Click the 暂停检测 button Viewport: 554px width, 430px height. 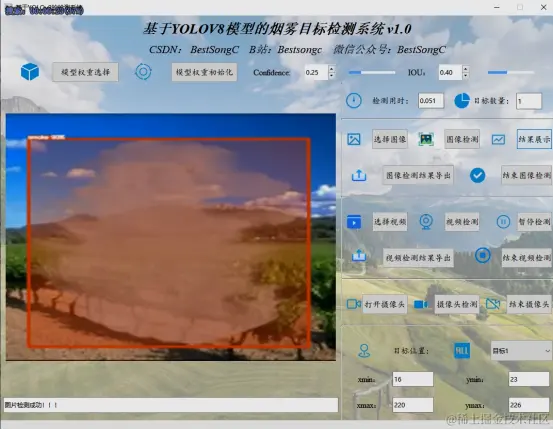534,222
